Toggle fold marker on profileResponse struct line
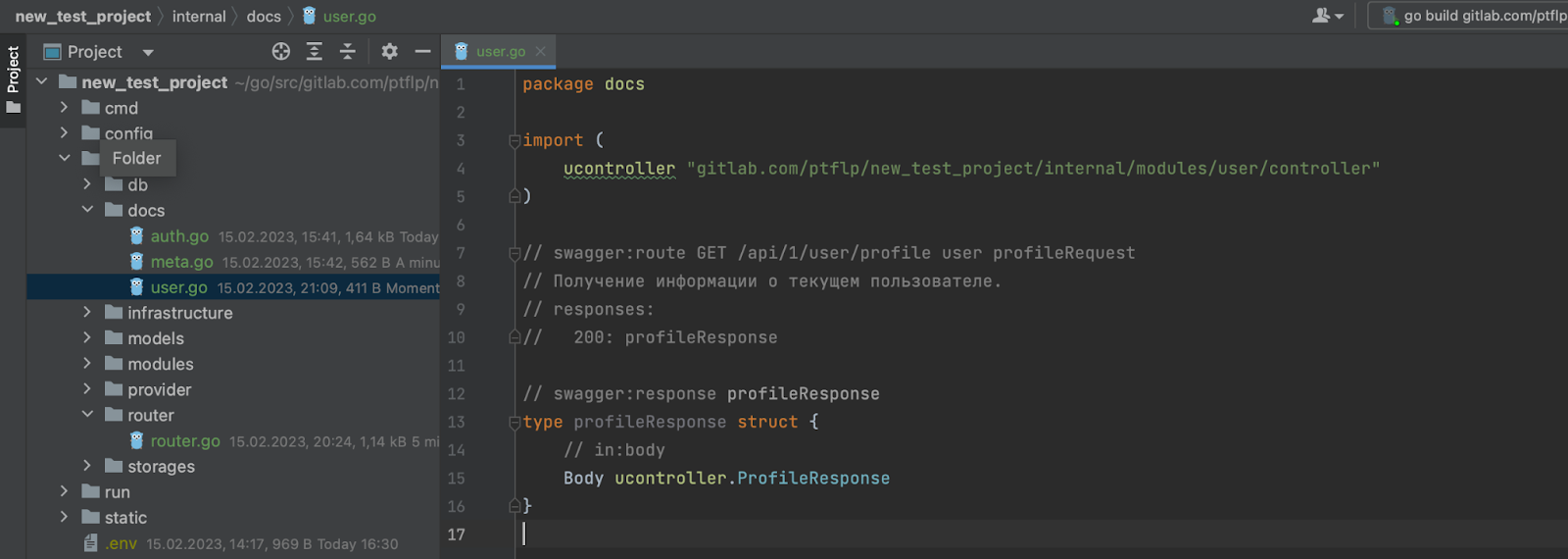1568x559 pixels. point(514,423)
